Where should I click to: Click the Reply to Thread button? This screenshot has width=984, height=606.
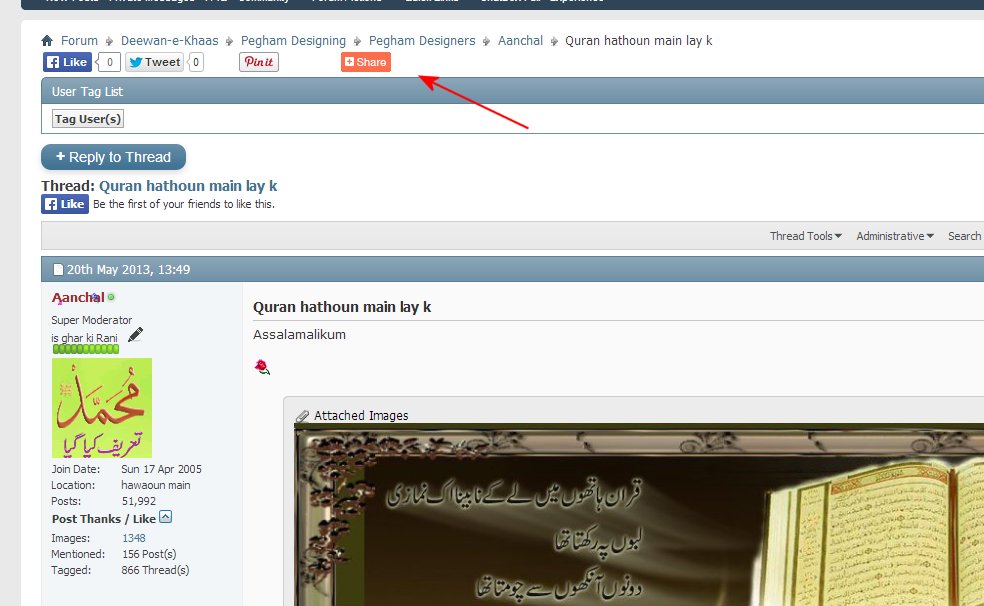pos(114,157)
